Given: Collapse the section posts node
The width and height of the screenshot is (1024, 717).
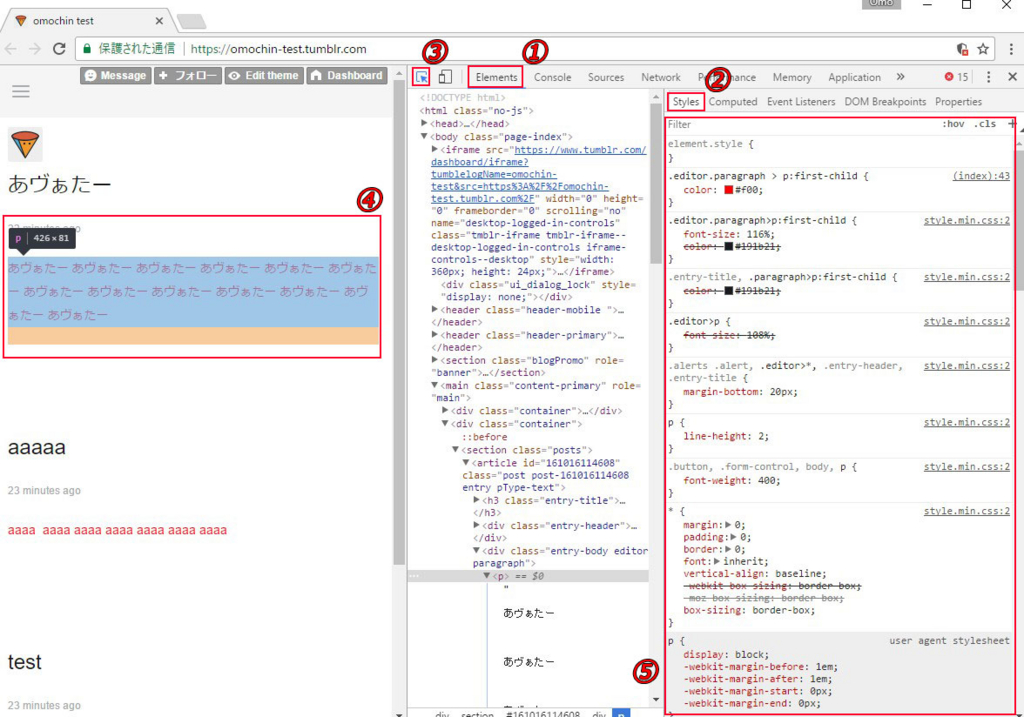Looking at the screenshot, I should [x=456, y=449].
